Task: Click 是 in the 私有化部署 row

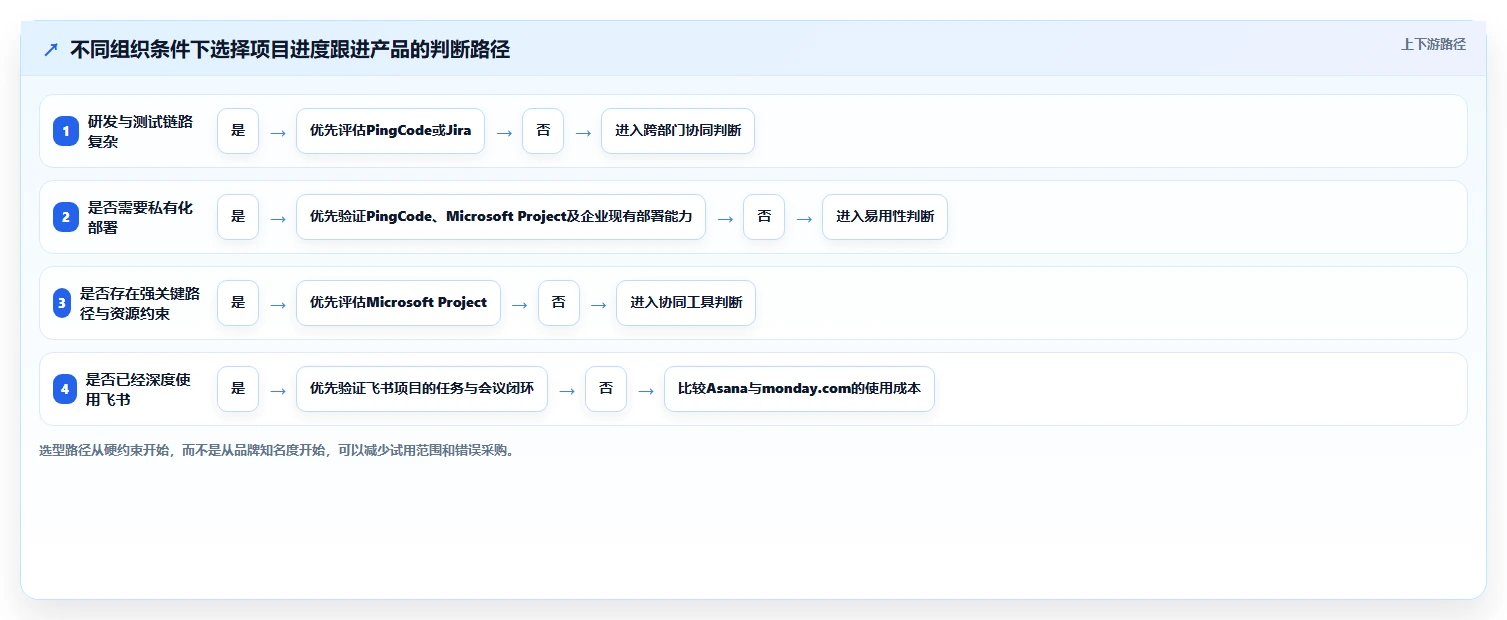Action: click(238, 217)
